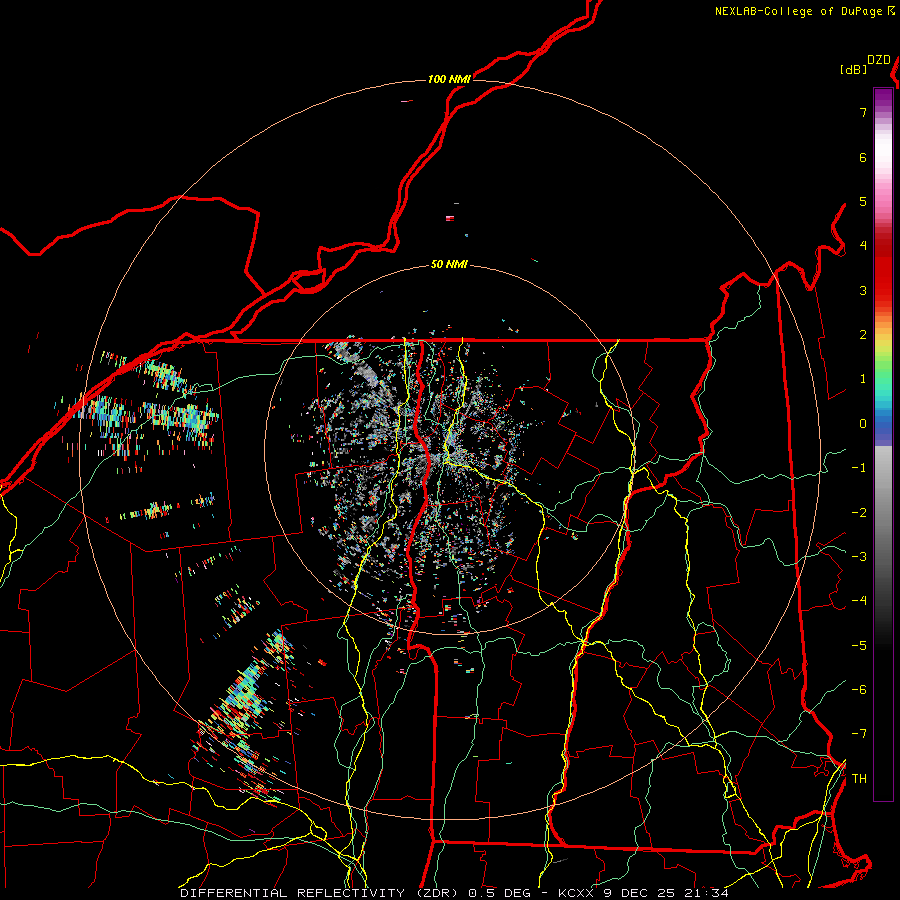Click the -7 dB tick label
Image resolution: width=900 pixels, height=900 pixels.
coord(859,734)
